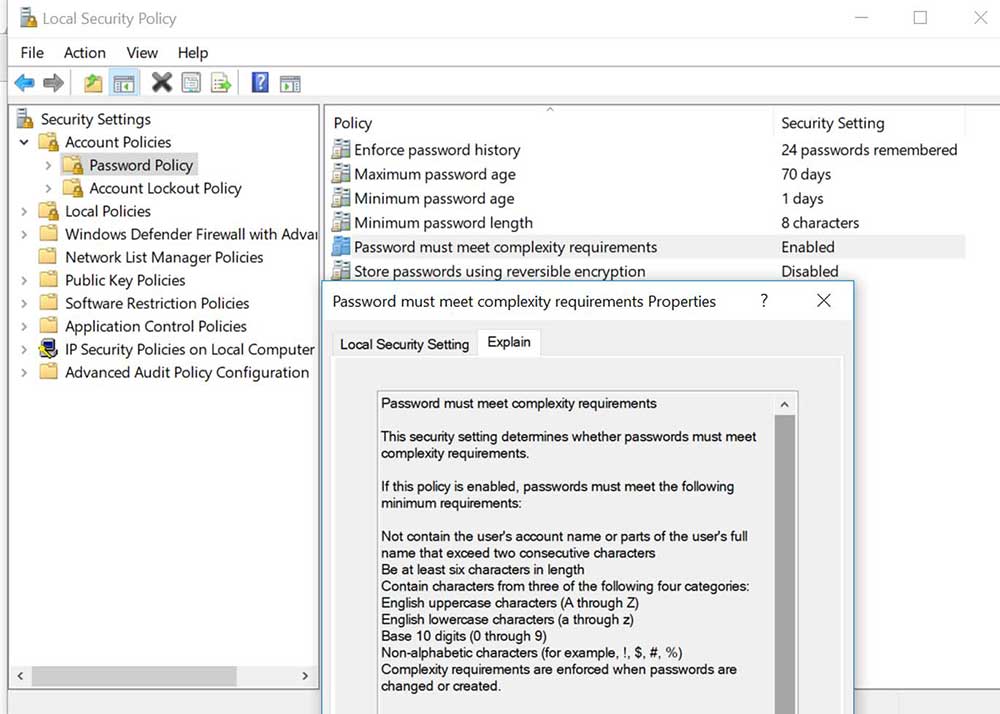Image resolution: width=1000 pixels, height=714 pixels.
Task: Open the View menu
Action: [141, 52]
